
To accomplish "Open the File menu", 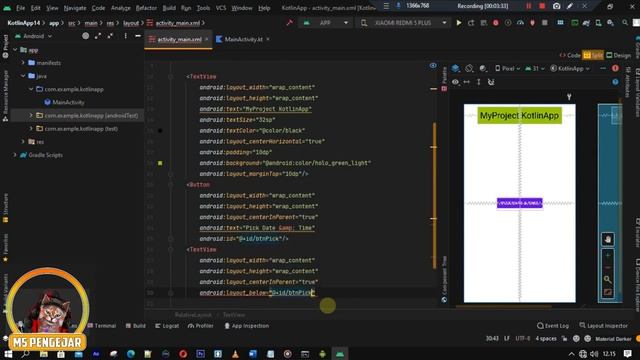I will pyautogui.click(x=20, y=8).
